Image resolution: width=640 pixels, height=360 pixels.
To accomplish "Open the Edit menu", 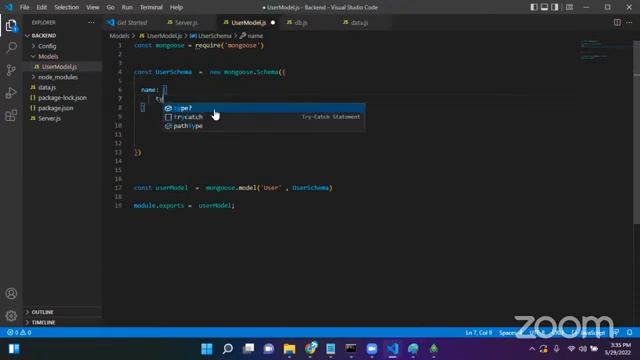I will [x=42, y=7].
